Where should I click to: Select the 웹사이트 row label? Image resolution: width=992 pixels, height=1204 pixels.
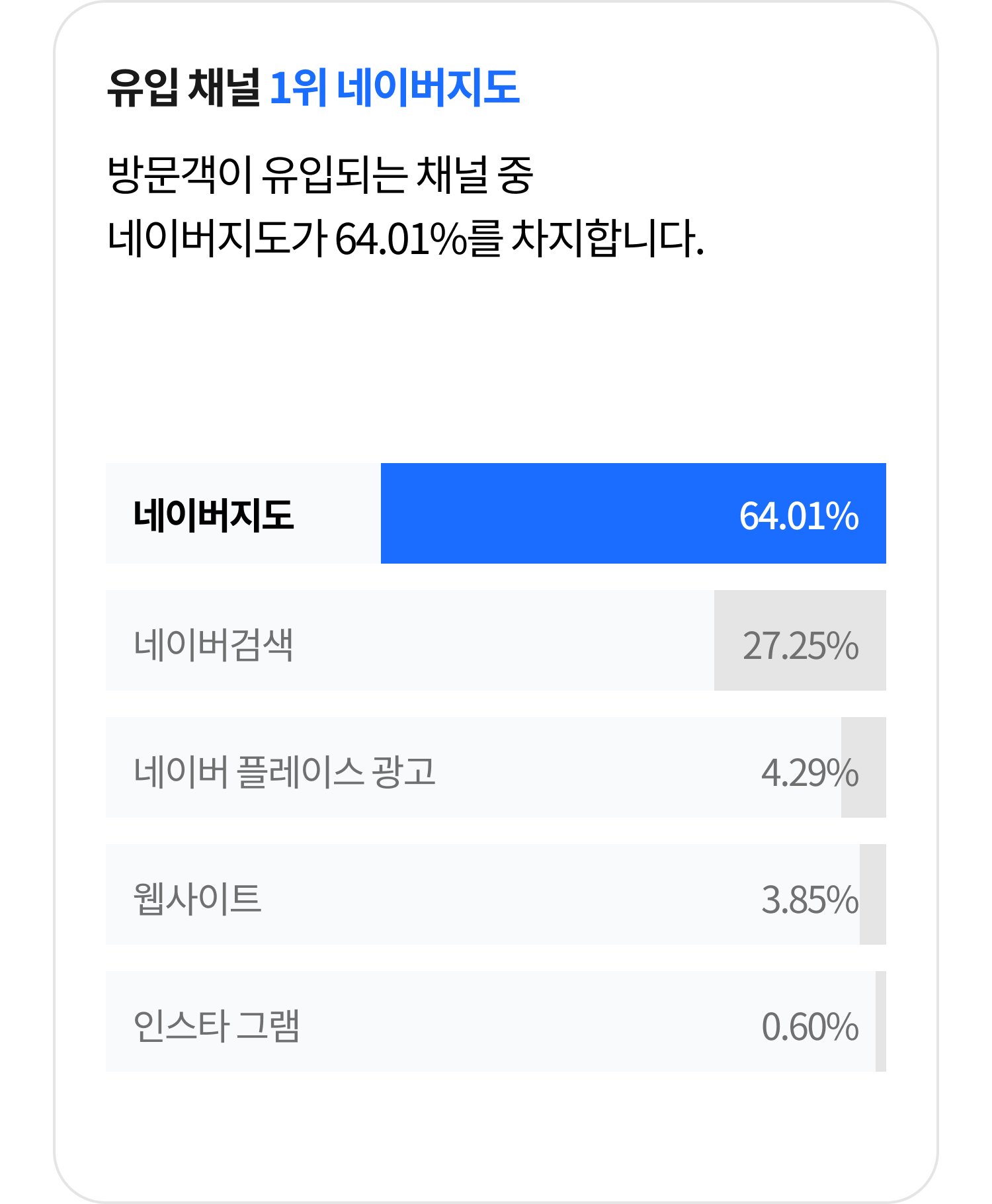197,898
